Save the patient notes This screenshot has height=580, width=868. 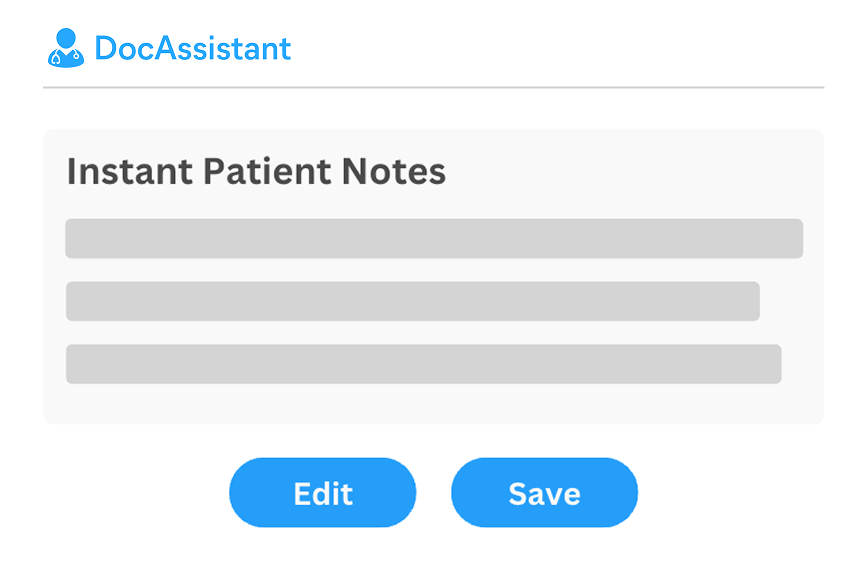pyautogui.click(x=544, y=492)
